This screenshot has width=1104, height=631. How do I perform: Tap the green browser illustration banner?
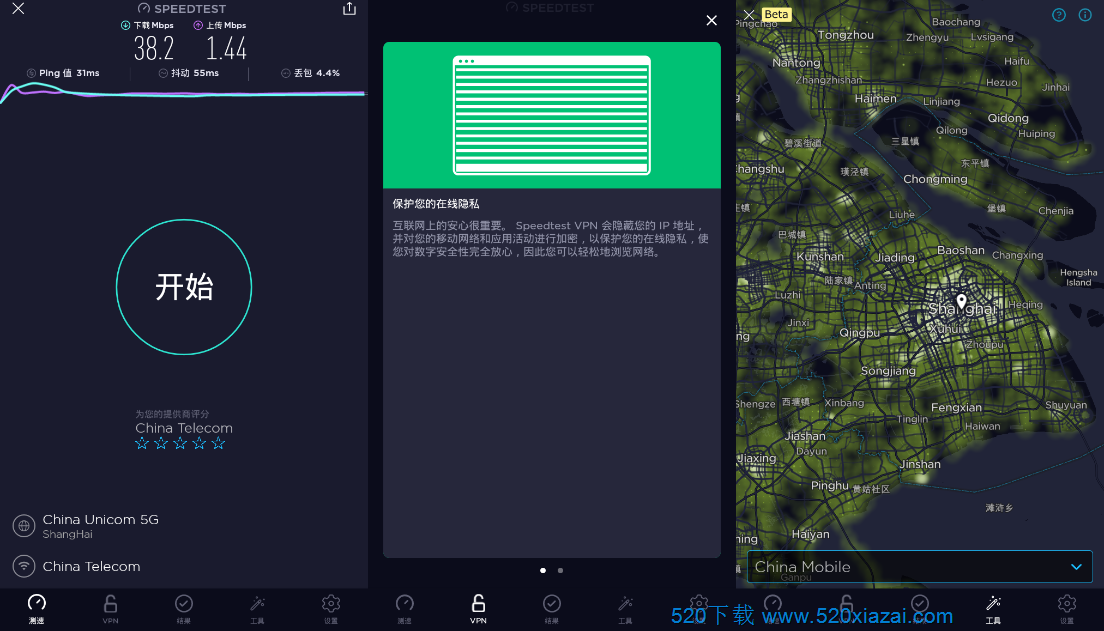coord(552,115)
